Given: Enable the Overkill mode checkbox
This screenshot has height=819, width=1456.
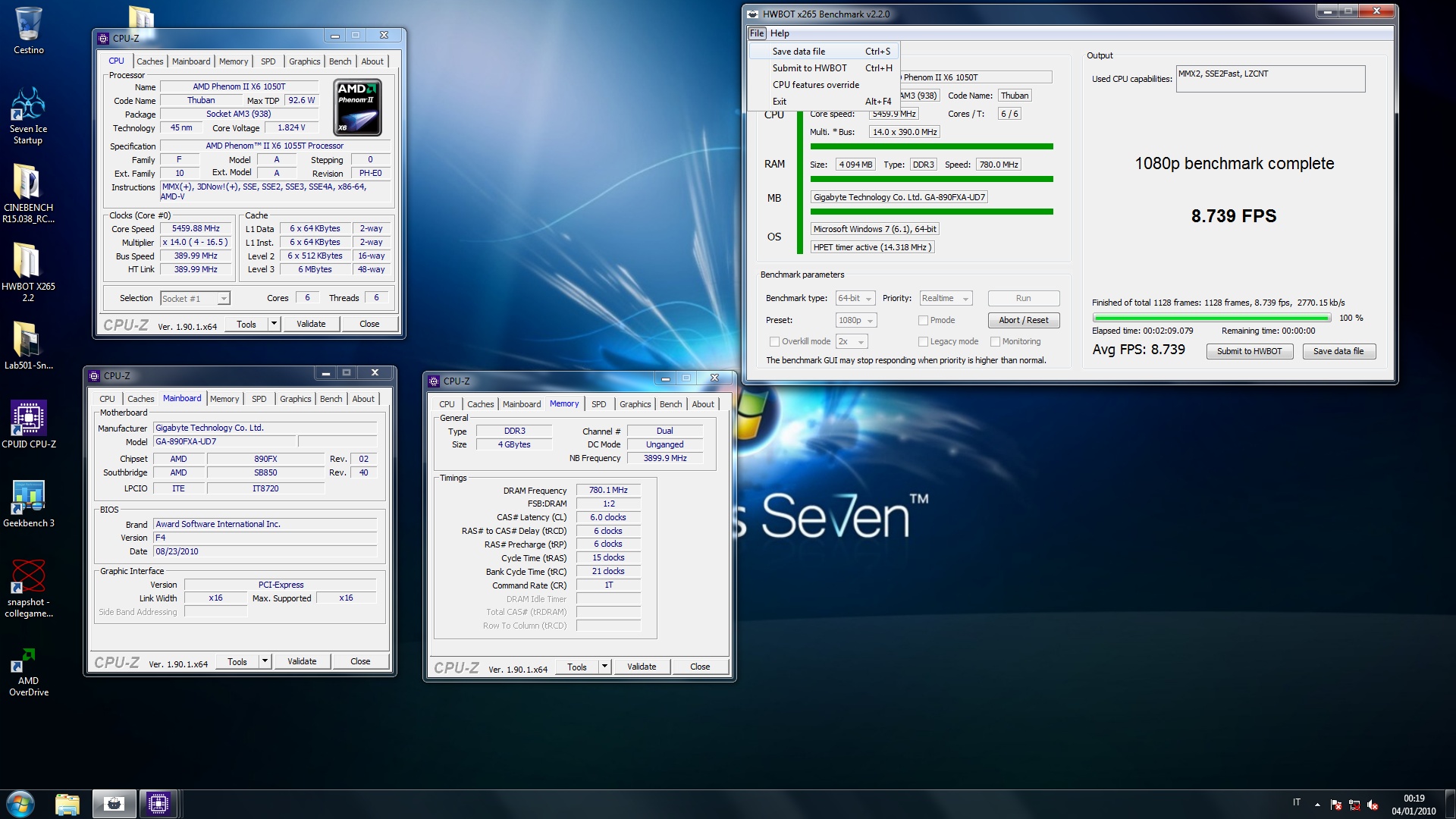Looking at the screenshot, I should (x=774, y=341).
